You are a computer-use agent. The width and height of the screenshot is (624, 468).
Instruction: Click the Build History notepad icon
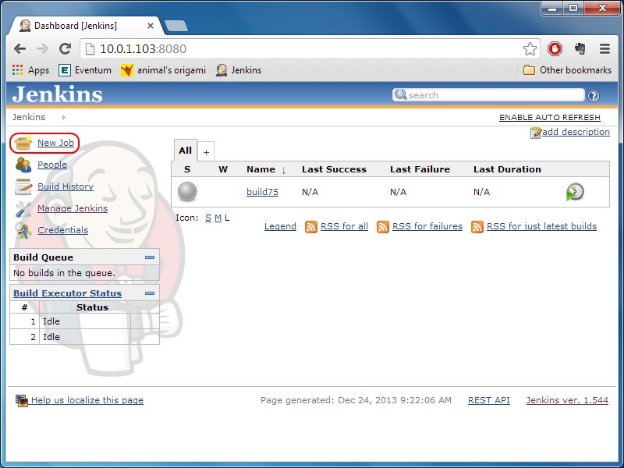click(24, 187)
